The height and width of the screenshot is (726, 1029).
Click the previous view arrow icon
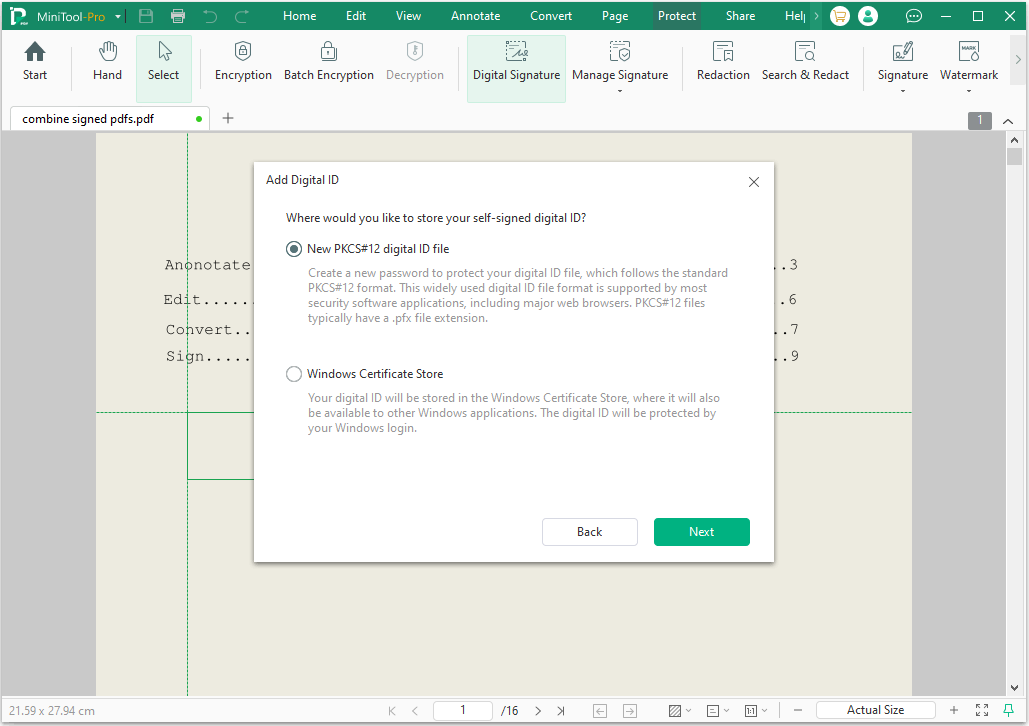600,710
